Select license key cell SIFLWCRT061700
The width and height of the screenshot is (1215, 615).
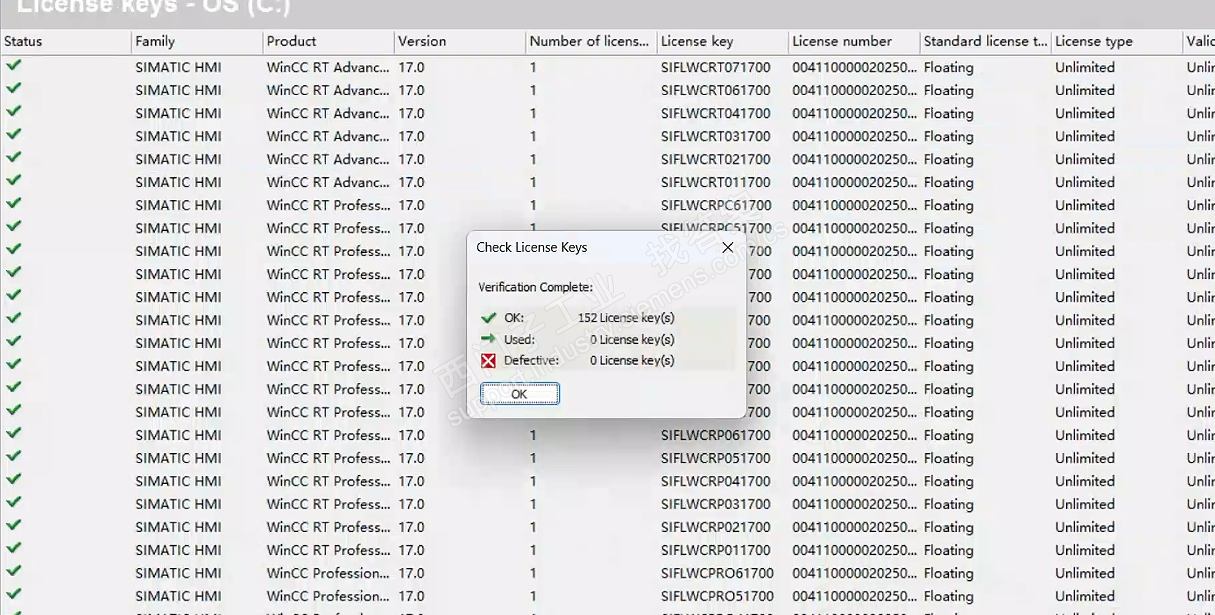click(716, 91)
